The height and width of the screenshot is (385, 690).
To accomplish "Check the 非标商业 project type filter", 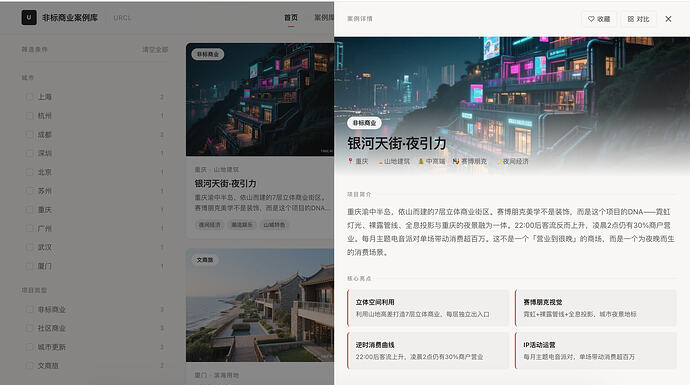I will (x=29, y=309).
